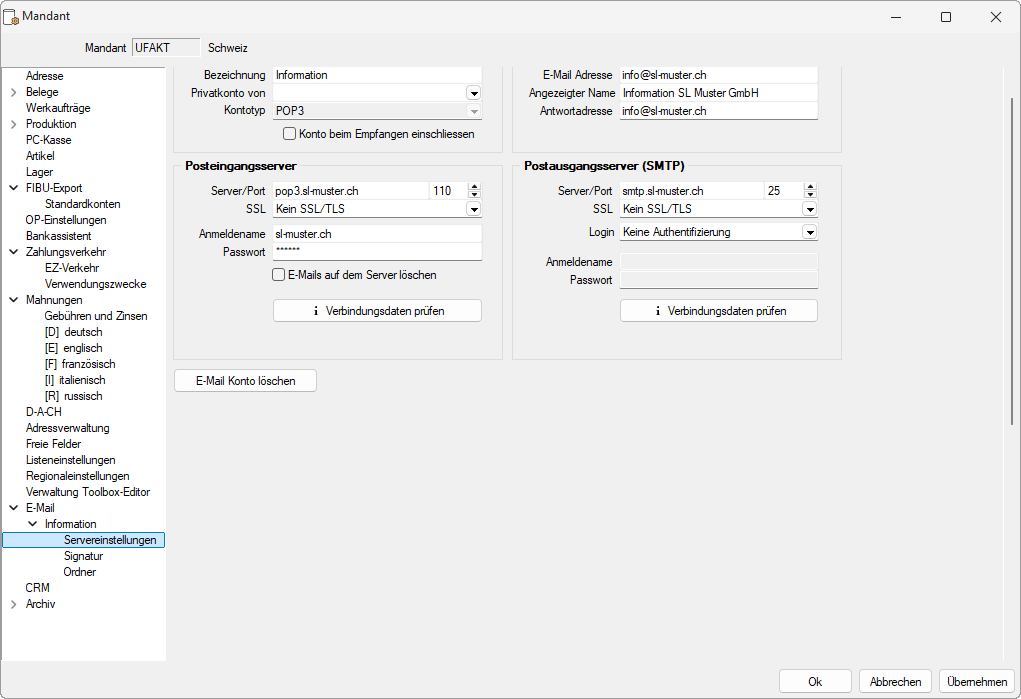Open Ordner under Information
The image size is (1021, 699).
coord(80,572)
